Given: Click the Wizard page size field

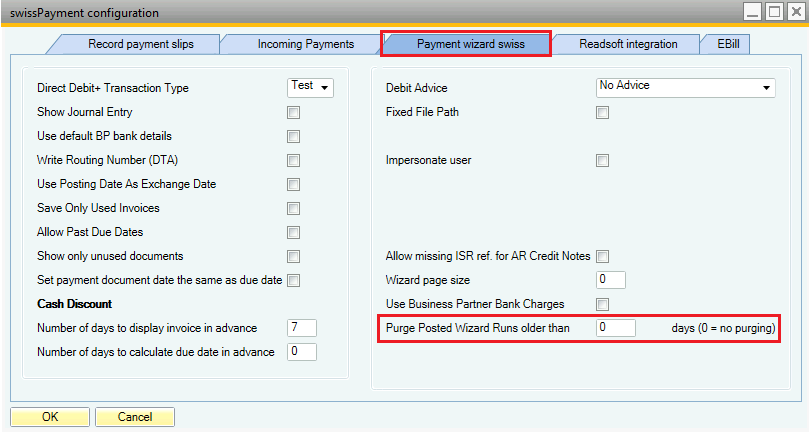Looking at the screenshot, I should pyautogui.click(x=611, y=280).
